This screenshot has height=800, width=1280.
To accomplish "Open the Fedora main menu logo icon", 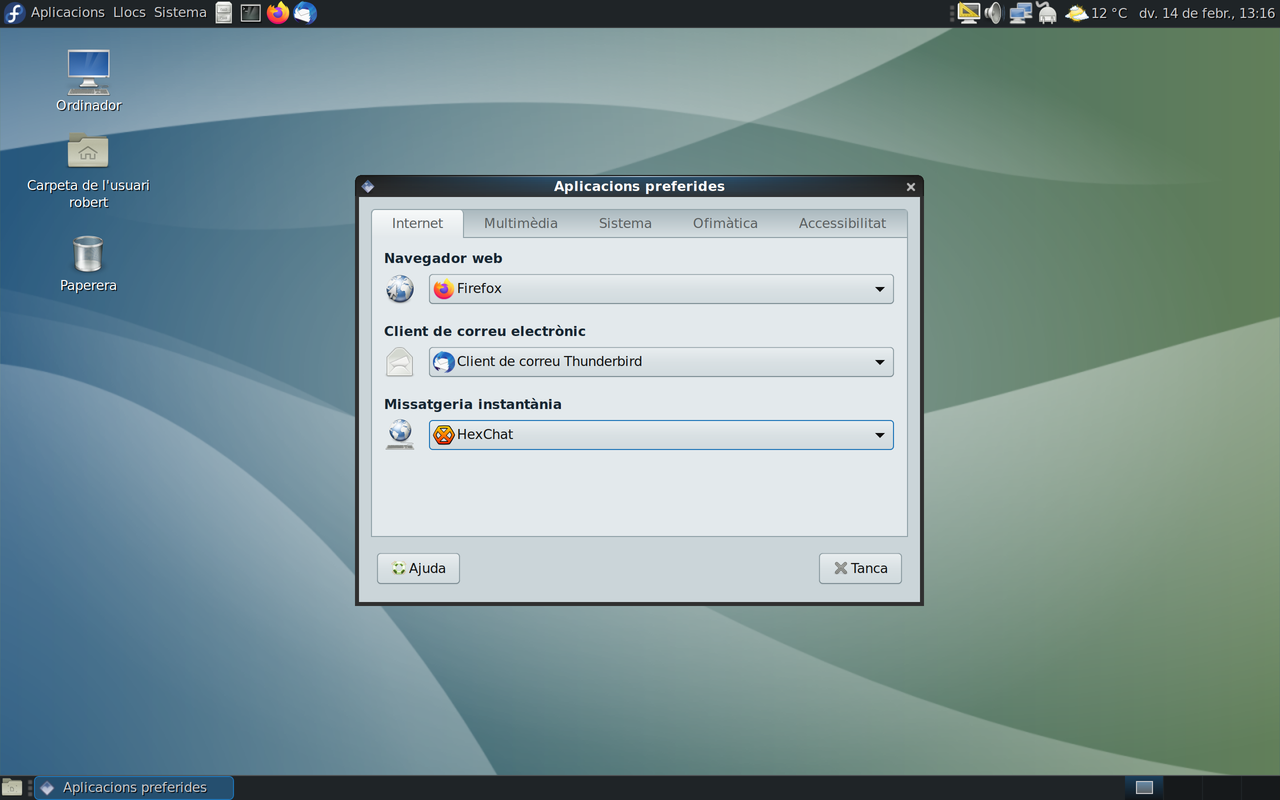I will coord(14,13).
